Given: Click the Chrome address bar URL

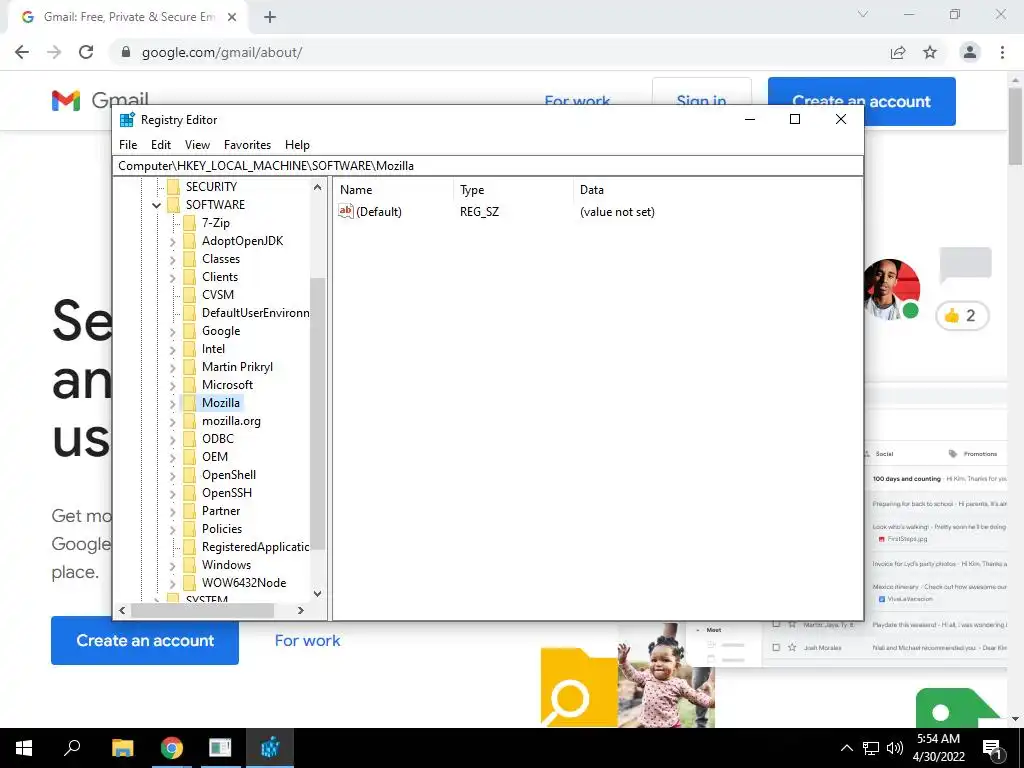Looking at the screenshot, I should point(222,52).
